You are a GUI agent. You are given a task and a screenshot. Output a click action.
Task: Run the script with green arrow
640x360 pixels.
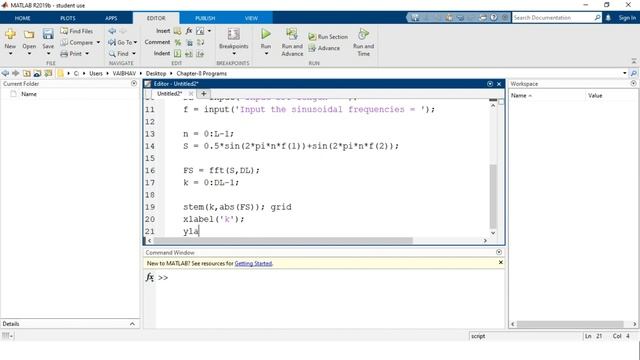266,34
